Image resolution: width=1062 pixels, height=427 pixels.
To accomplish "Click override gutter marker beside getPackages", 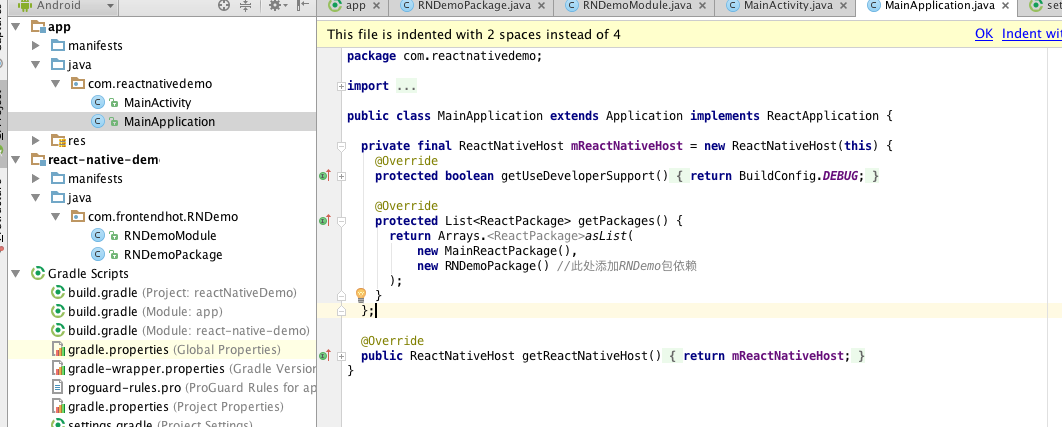I will (324, 221).
